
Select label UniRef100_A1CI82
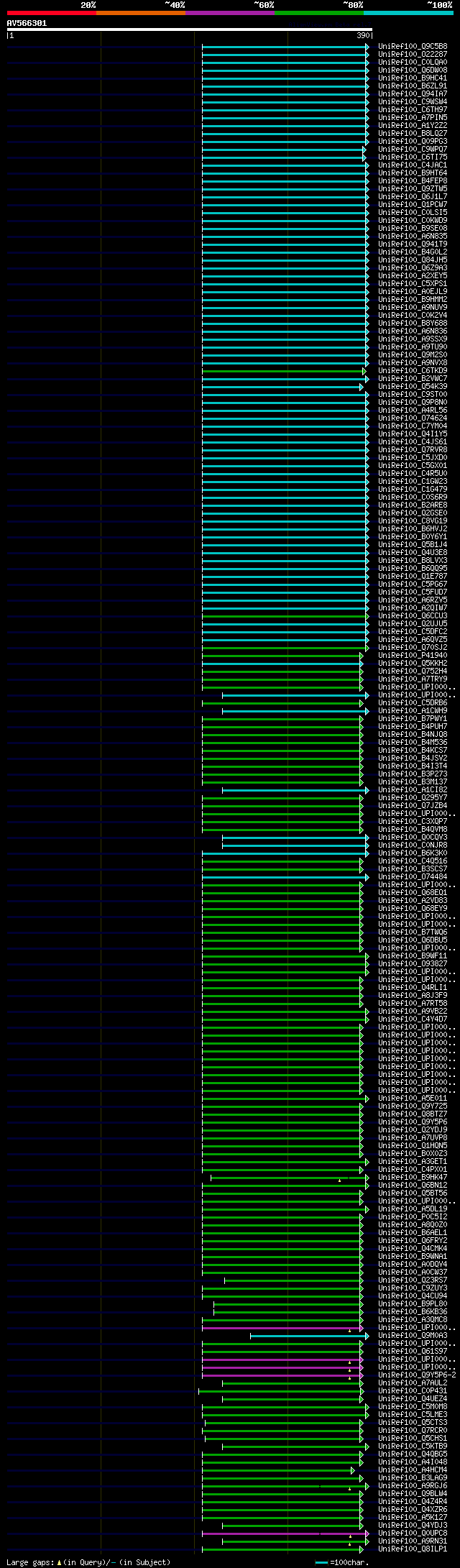[413, 789]
